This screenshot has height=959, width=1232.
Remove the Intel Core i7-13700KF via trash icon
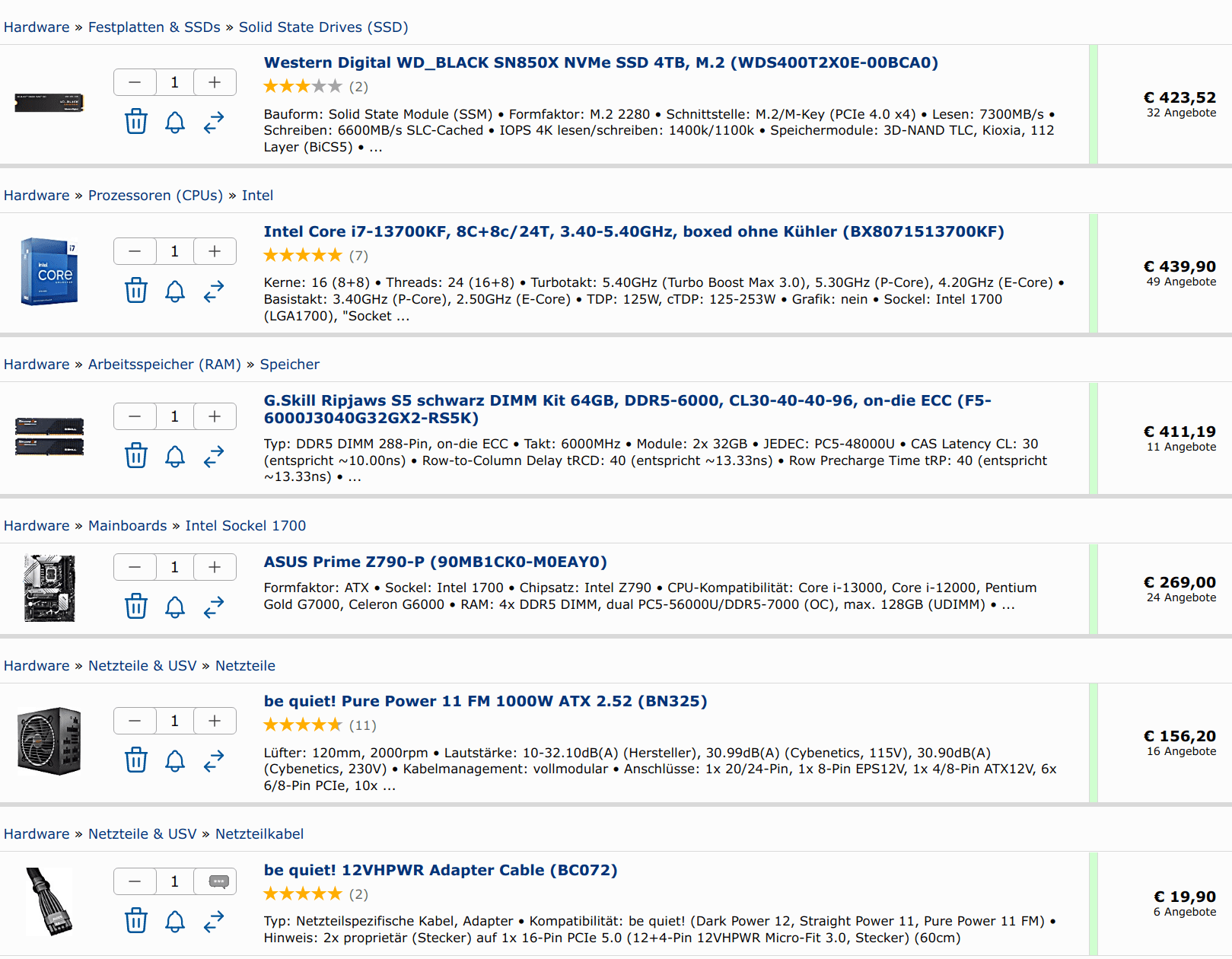[x=136, y=291]
